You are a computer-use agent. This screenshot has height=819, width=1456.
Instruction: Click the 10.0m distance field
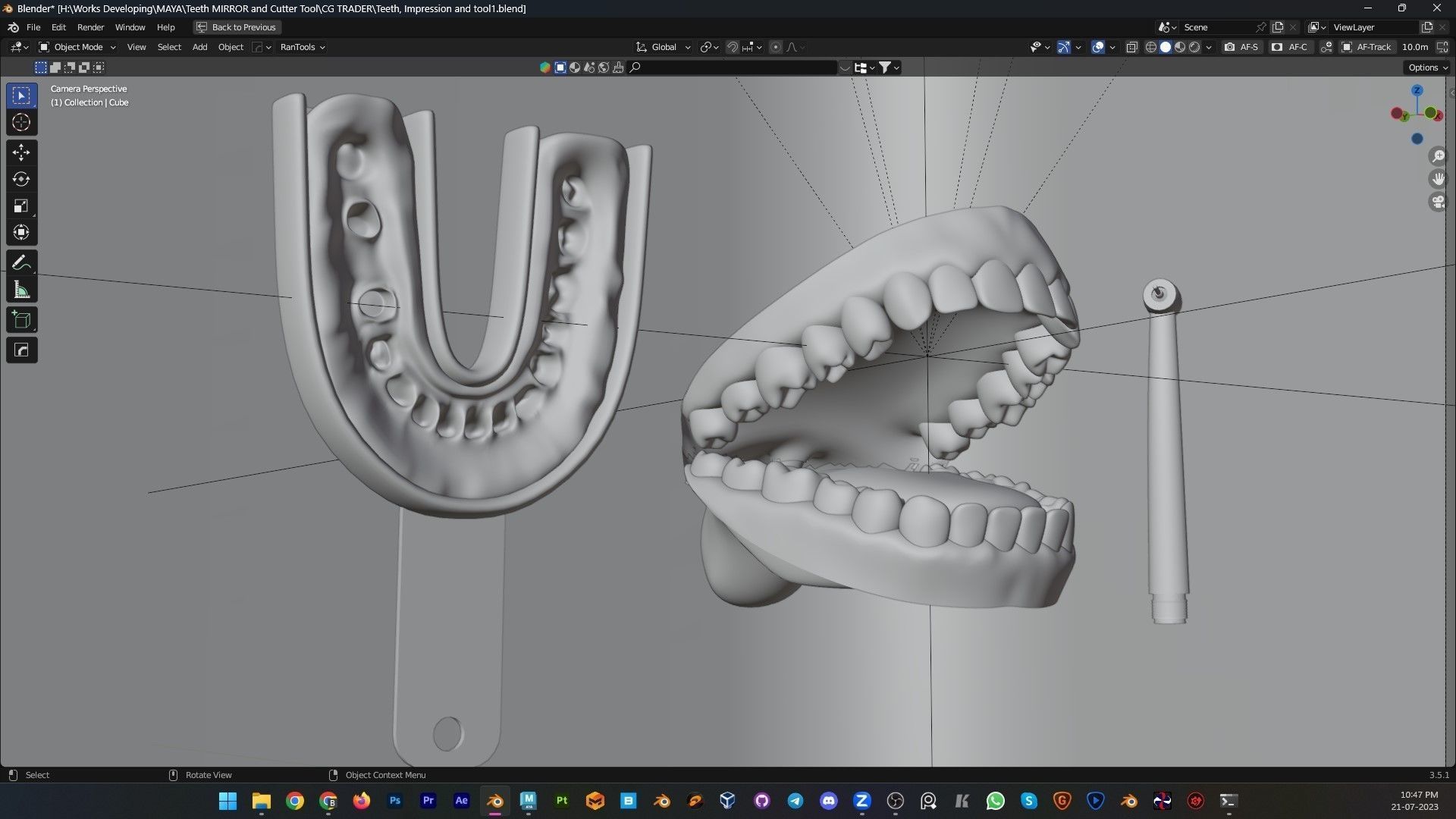point(1414,47)
